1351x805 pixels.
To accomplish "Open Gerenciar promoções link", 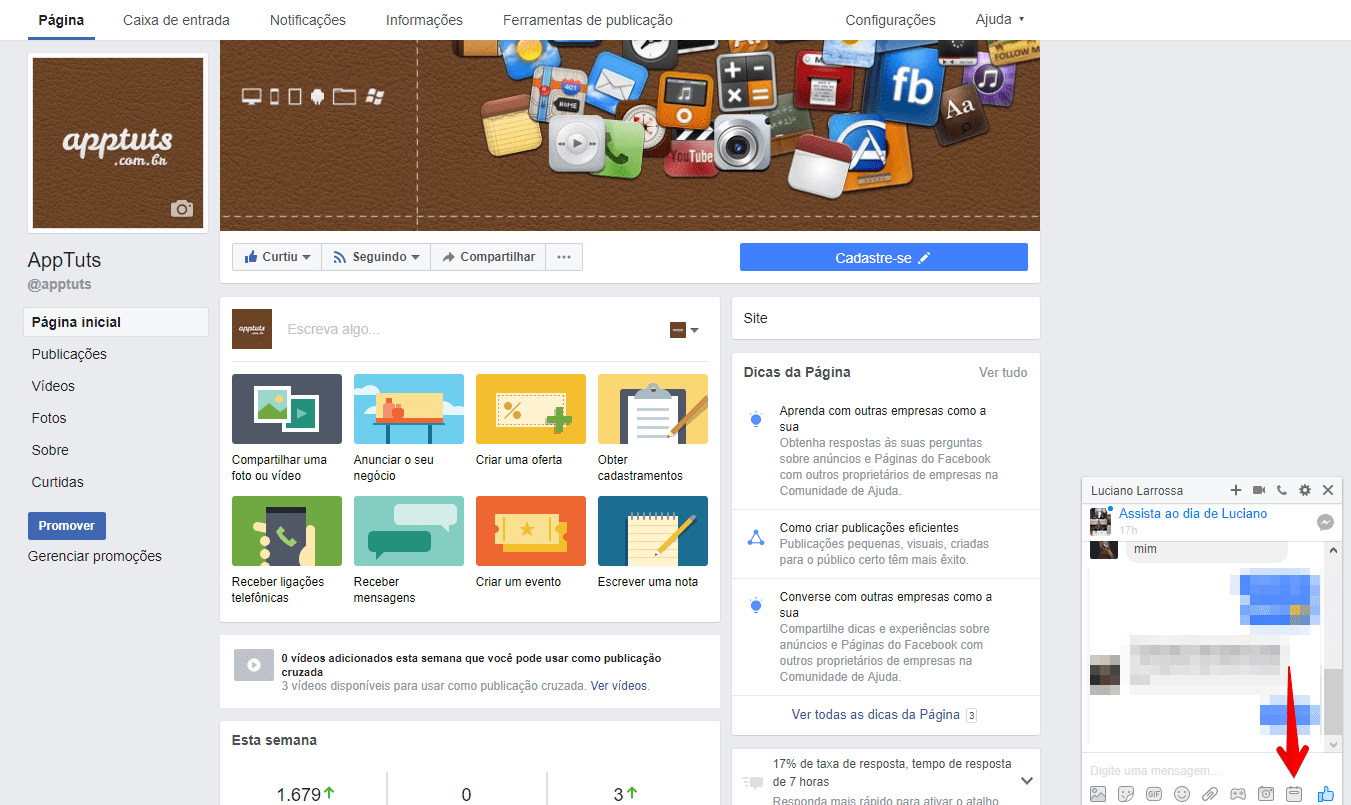I will pyautogui.click(x=95, y=556).
